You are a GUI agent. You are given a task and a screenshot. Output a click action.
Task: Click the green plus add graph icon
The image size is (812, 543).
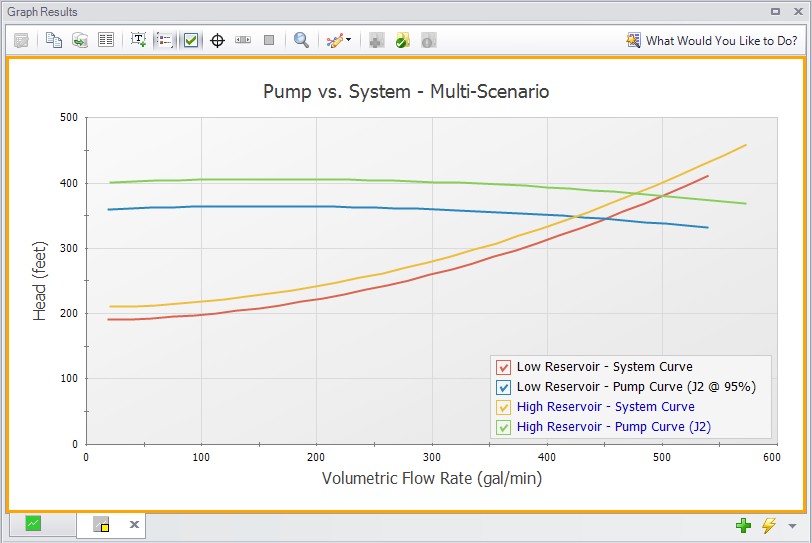[x=743, y=525]
